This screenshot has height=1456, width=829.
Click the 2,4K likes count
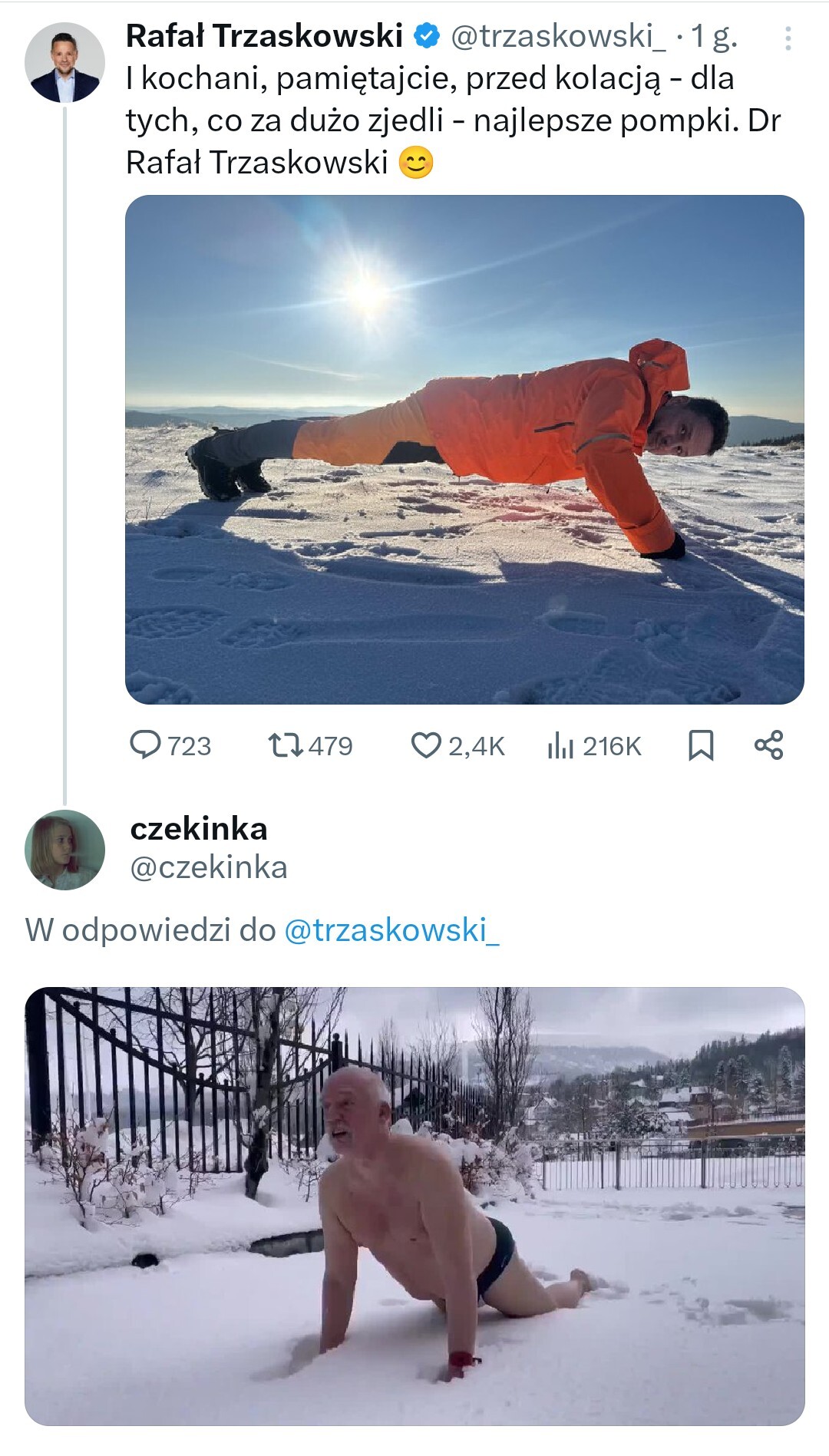[x=477, y=746]
